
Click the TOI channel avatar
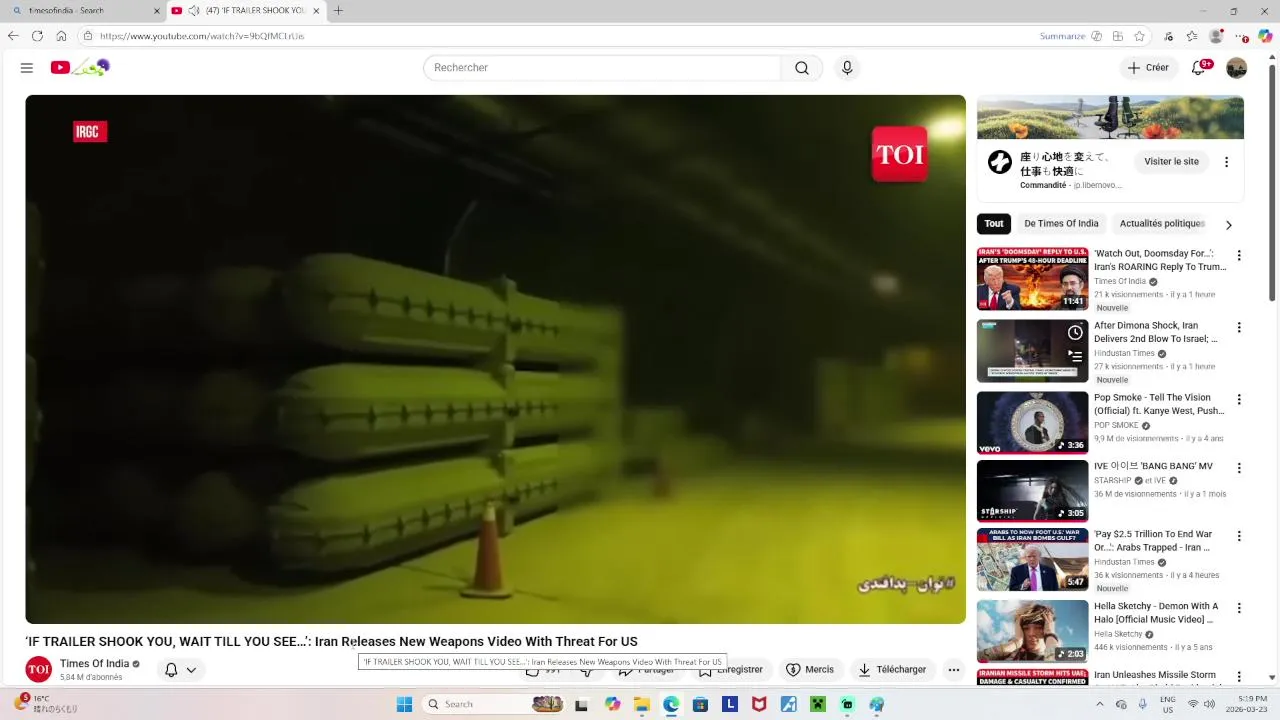click(x=39, y=669)
